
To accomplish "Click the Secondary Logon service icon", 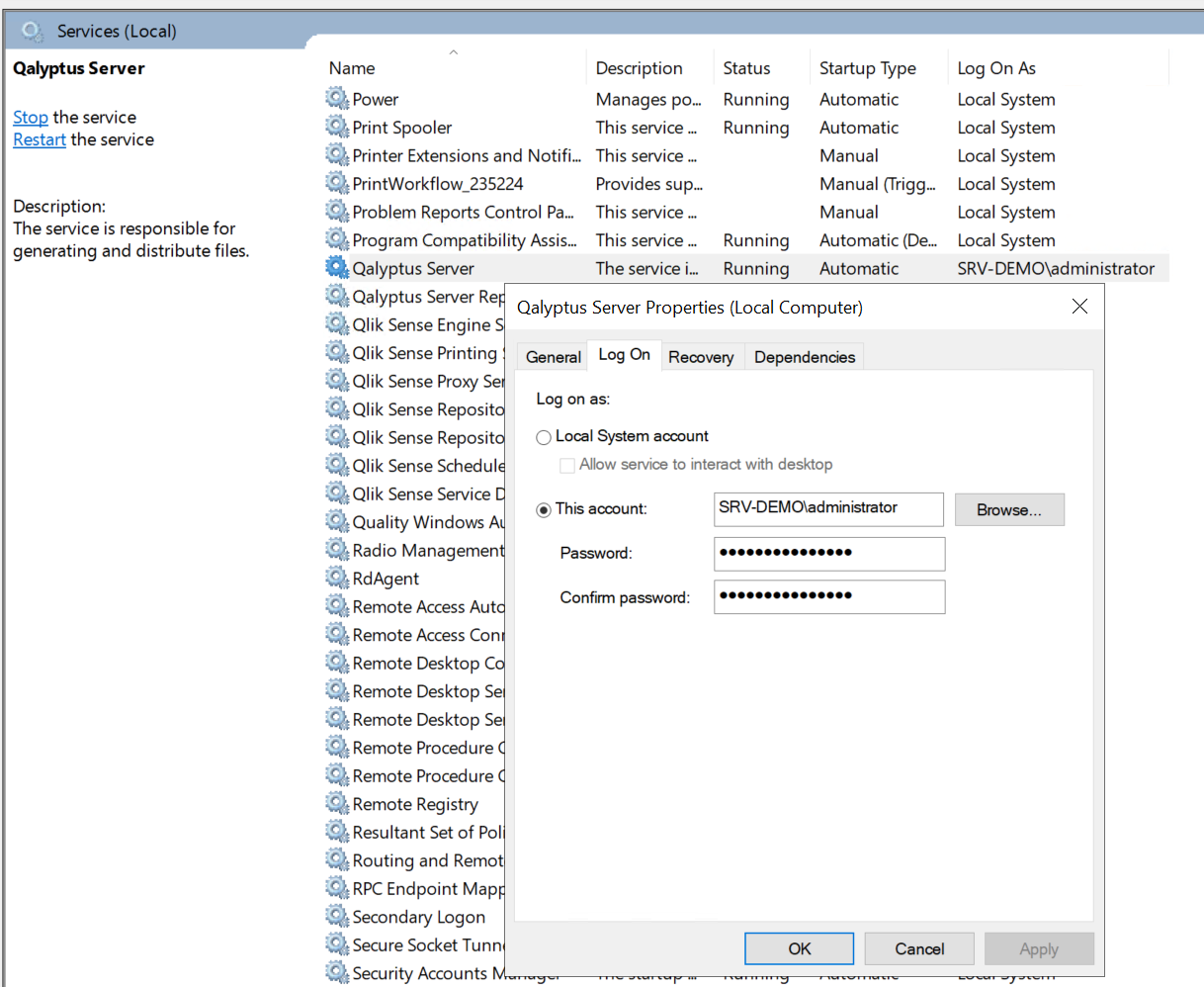I will tap(337, 917).
